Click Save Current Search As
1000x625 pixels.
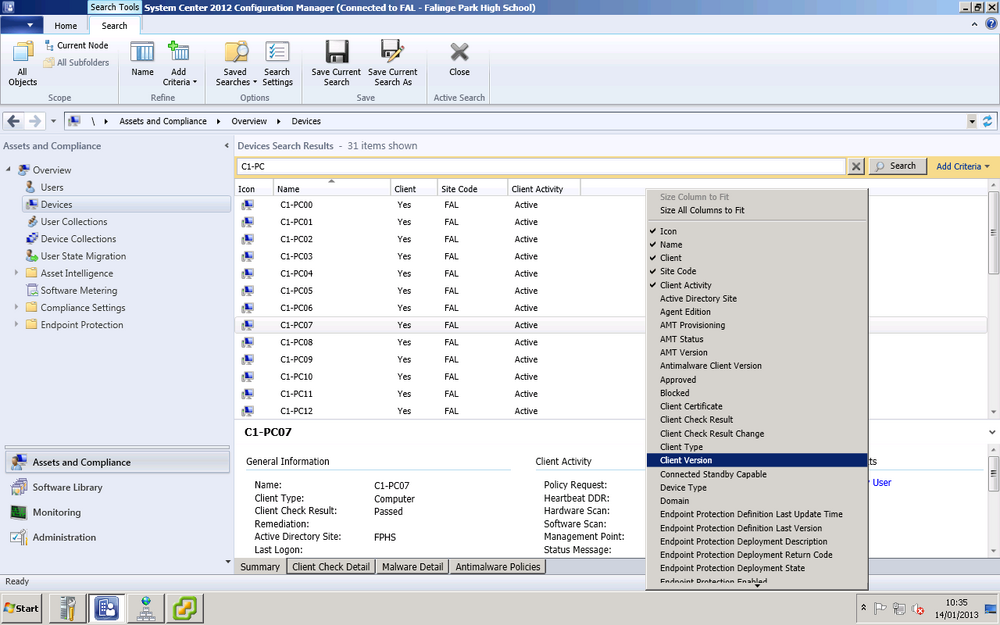393,62
